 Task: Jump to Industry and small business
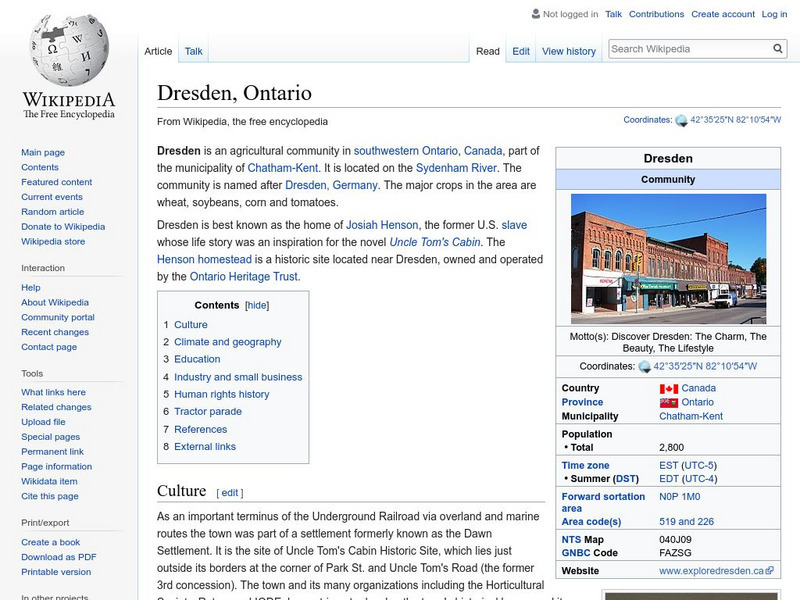click(238, 377)
